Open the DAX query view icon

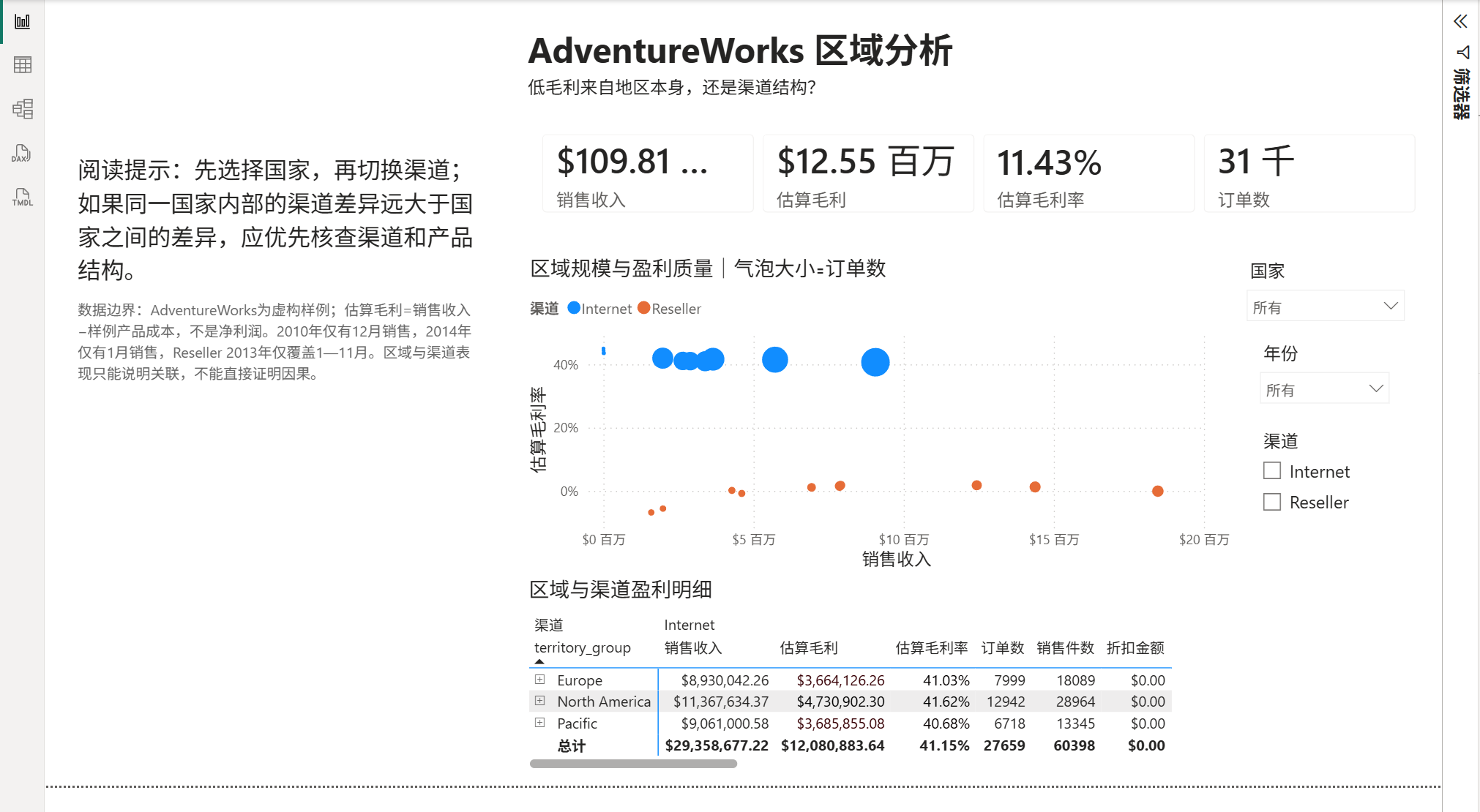tap(21, 153)
